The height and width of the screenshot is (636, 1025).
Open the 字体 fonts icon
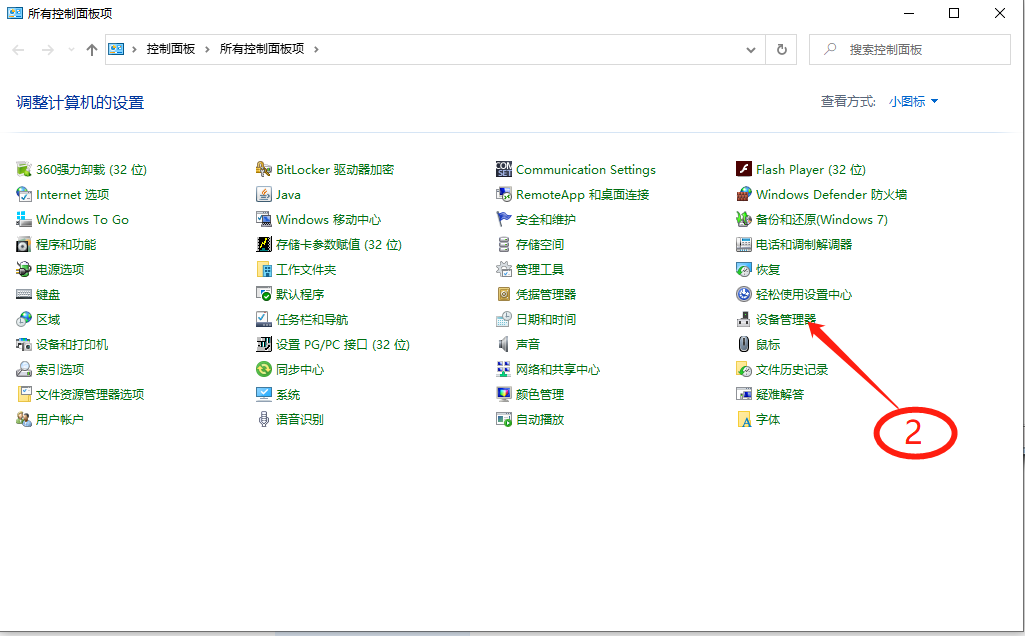[743, 420]
